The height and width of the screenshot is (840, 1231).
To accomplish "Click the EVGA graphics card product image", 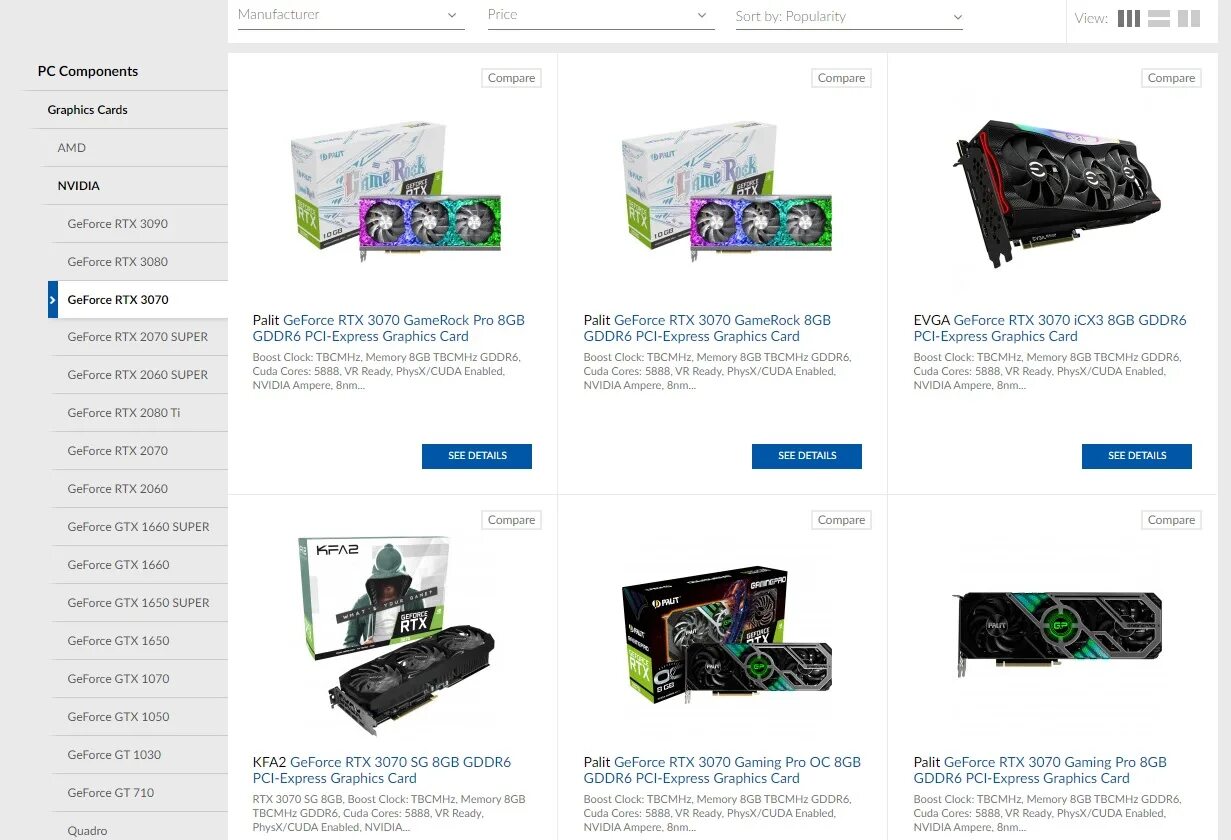I will pos(1058,193).
